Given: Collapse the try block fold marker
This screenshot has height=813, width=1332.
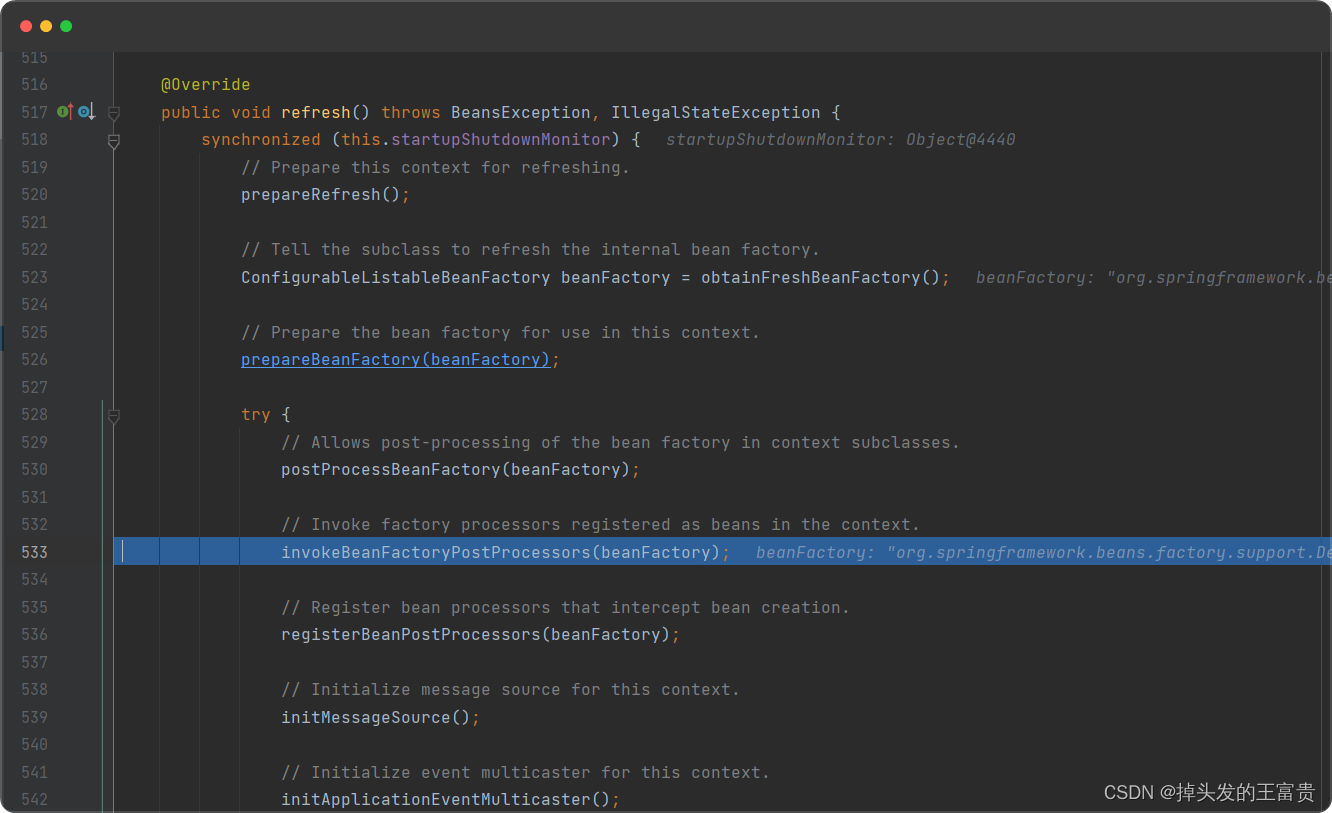Looking at the screenshot, I should pyautogui.click(x=114, y=415).
